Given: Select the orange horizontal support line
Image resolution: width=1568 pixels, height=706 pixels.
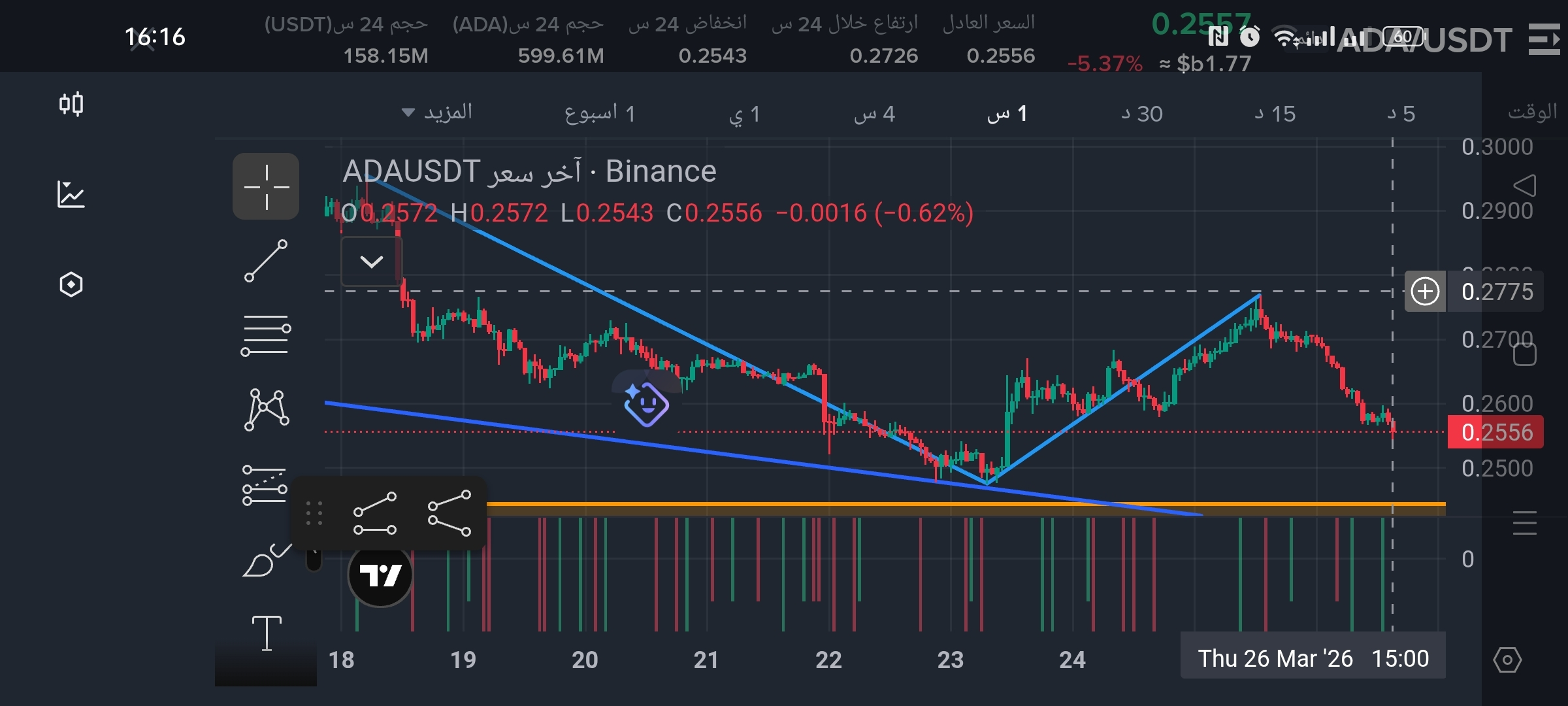Looking at the screenshot, I should click(x=966, y=504).
